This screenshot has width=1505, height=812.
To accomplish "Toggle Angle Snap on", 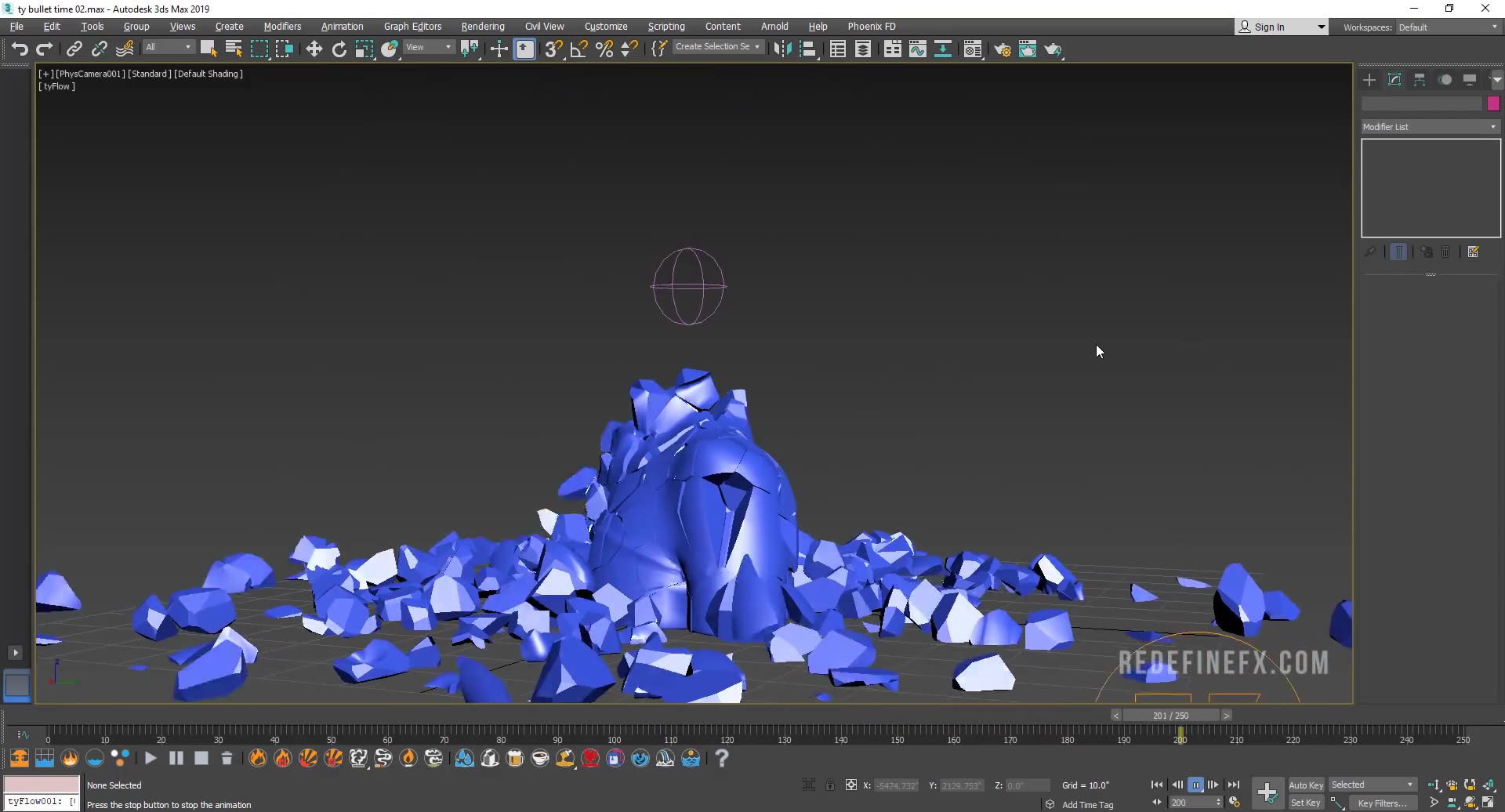I will coord(578,49).
